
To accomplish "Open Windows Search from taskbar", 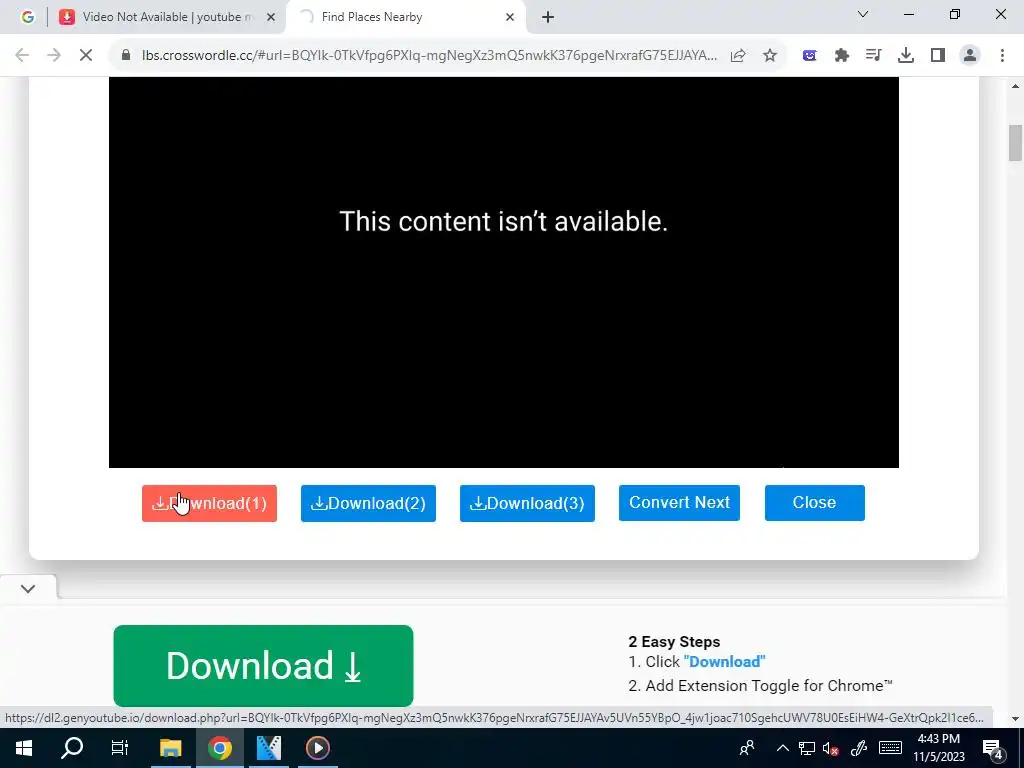I will [72, 748].
